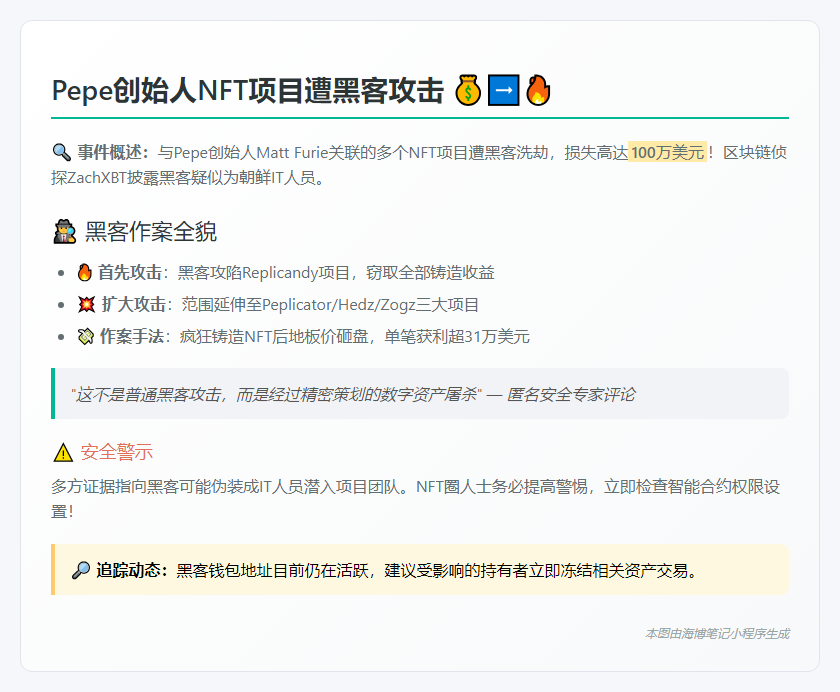
Task: Click the attribution 匿名安全专家评论
Action: point(571,395)
